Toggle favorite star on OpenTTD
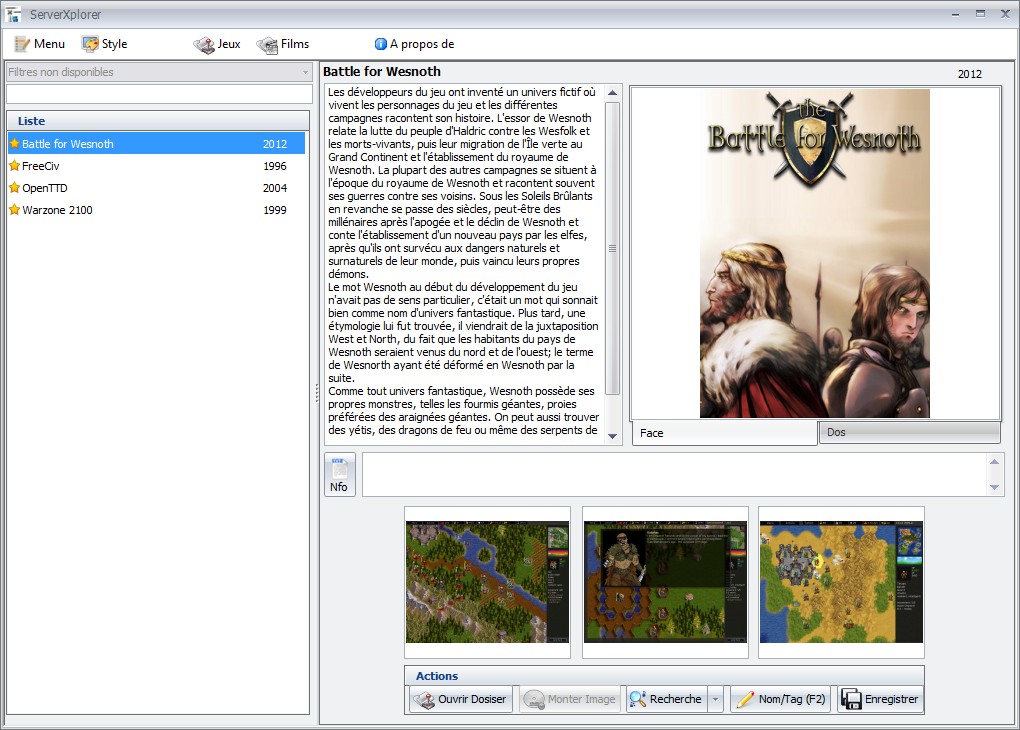Screen dimensions: 1020x730 click(x=14, y=188)
